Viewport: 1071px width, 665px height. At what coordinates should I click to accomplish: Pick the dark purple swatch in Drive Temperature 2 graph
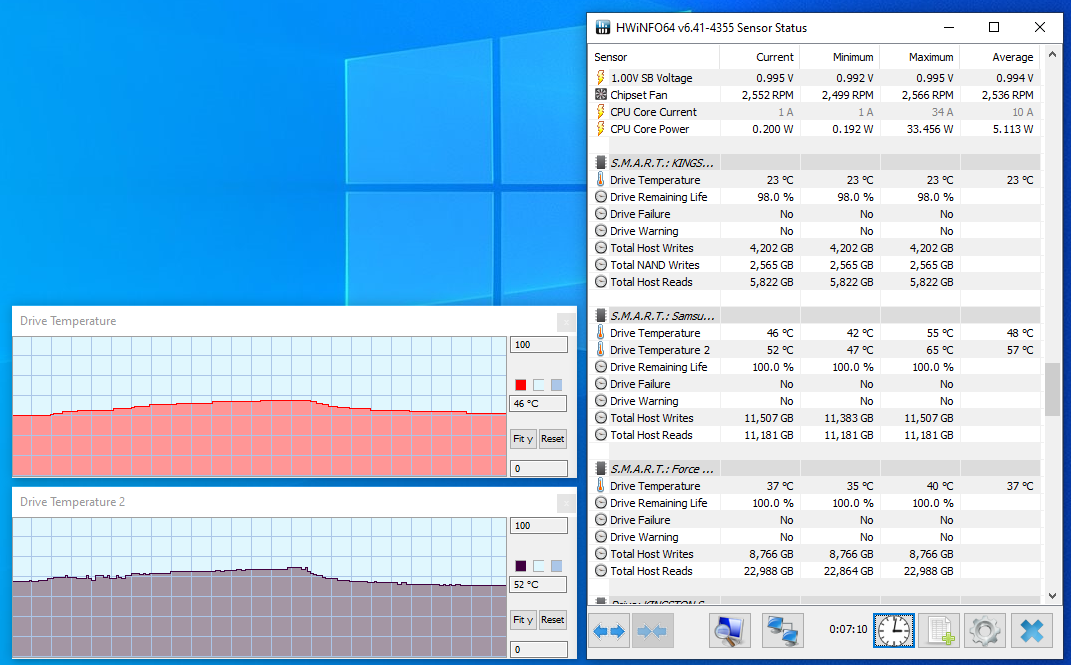pos(520,566)
